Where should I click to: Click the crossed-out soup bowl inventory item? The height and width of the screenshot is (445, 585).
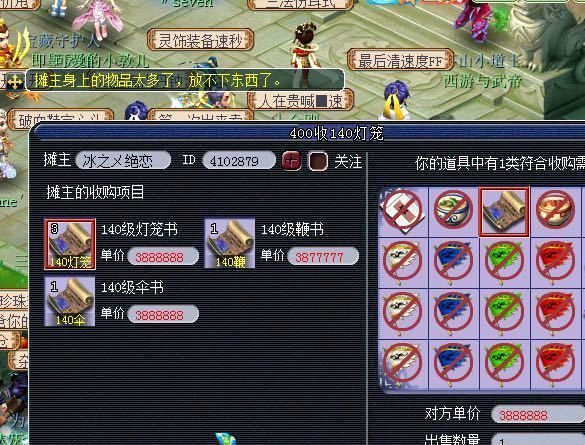(x=453, y=211)
